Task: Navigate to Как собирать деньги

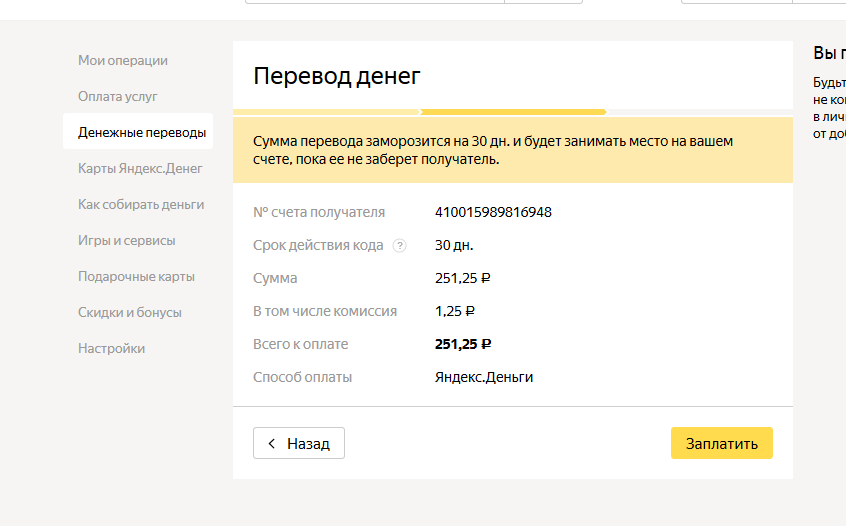Action: coord(141,204)
